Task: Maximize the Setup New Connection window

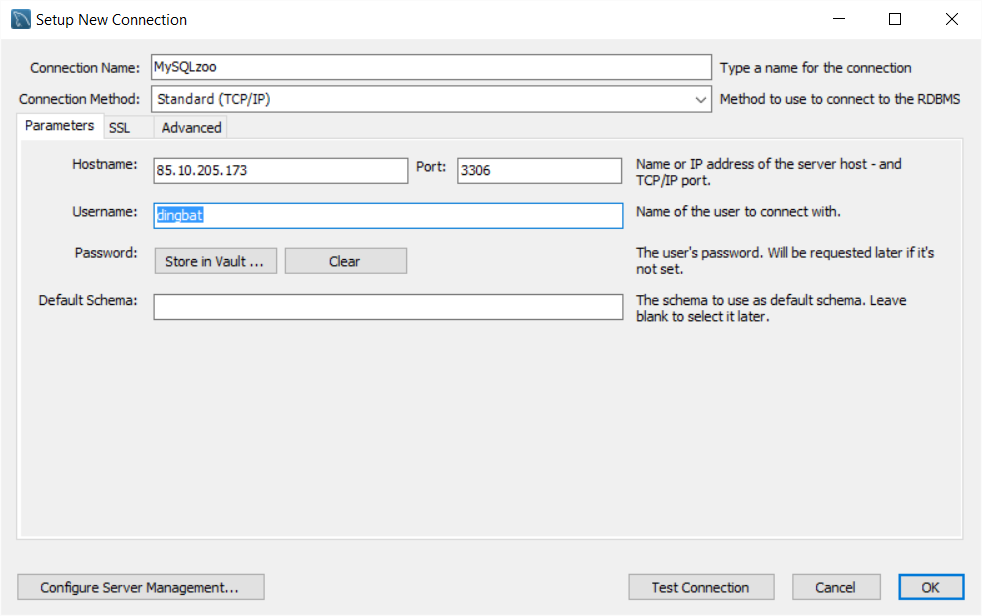Action: [895, 19]
